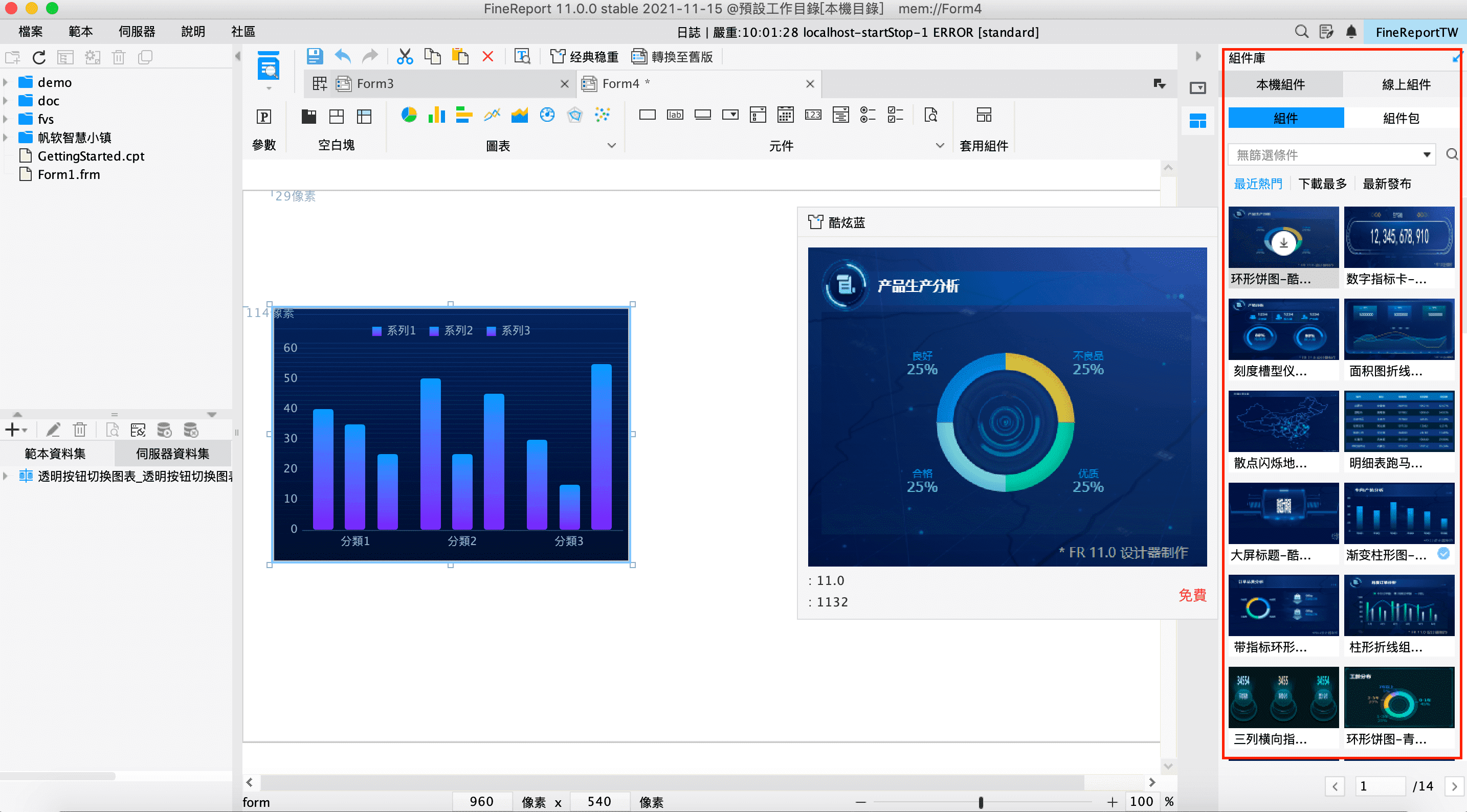Click the 经典稳重 theme button
The image size is (1467, 812).
[584, 57]
